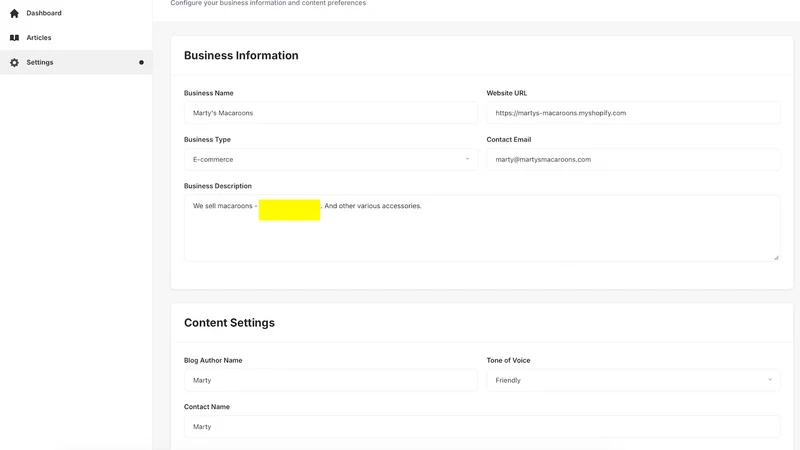Click the Tone of Voice label
This screenshot has width=800, height=450.
pyautogui.click(x=508, y=360)
